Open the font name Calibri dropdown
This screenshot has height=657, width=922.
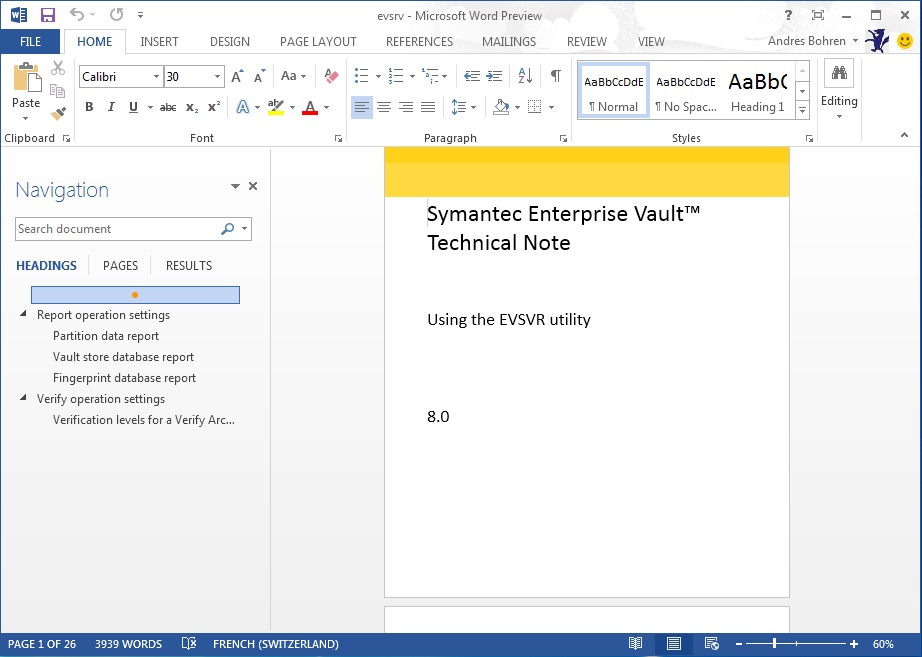156,76
